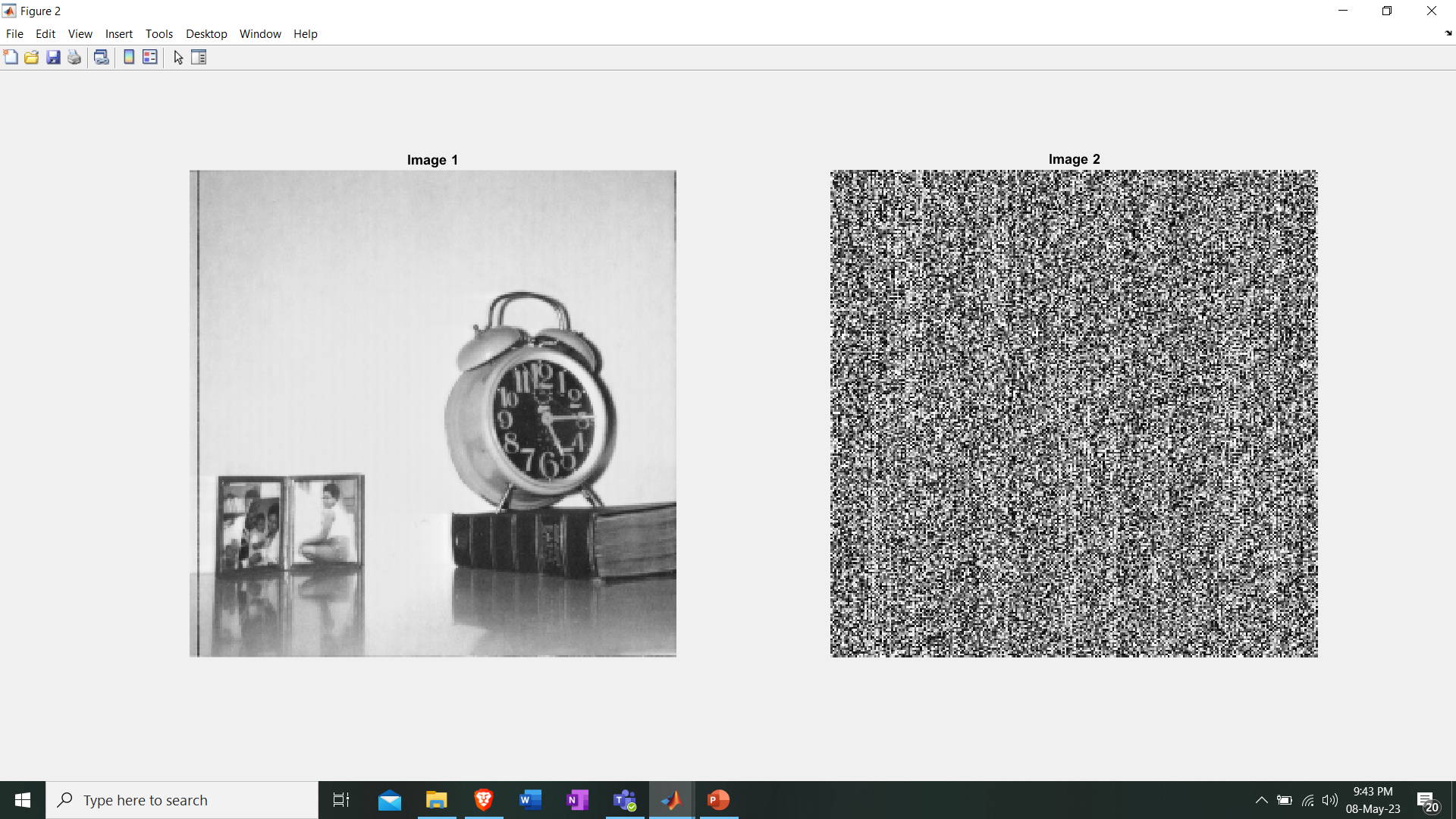Insert a legend from the toolbar
Image resolution: width=1456 pixels, height=819 pixels.
(x=150, y=57)
